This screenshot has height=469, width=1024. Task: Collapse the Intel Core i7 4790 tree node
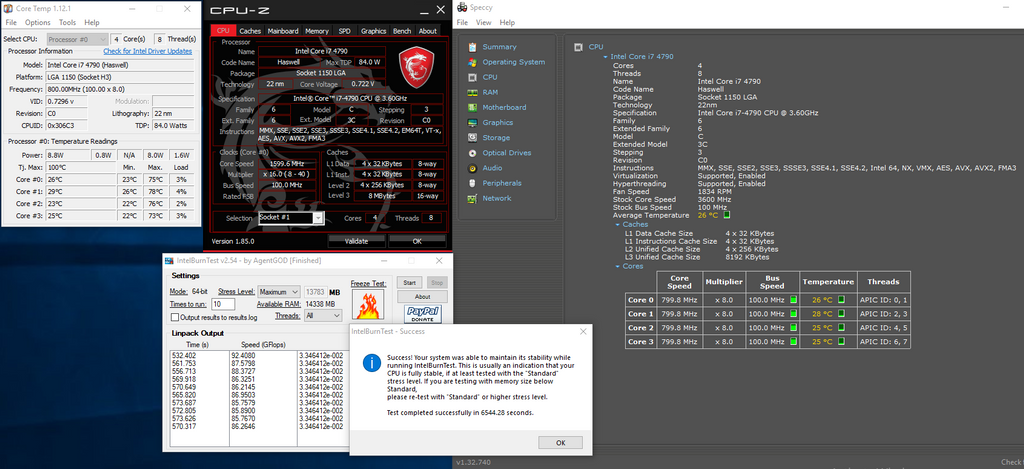604,56
